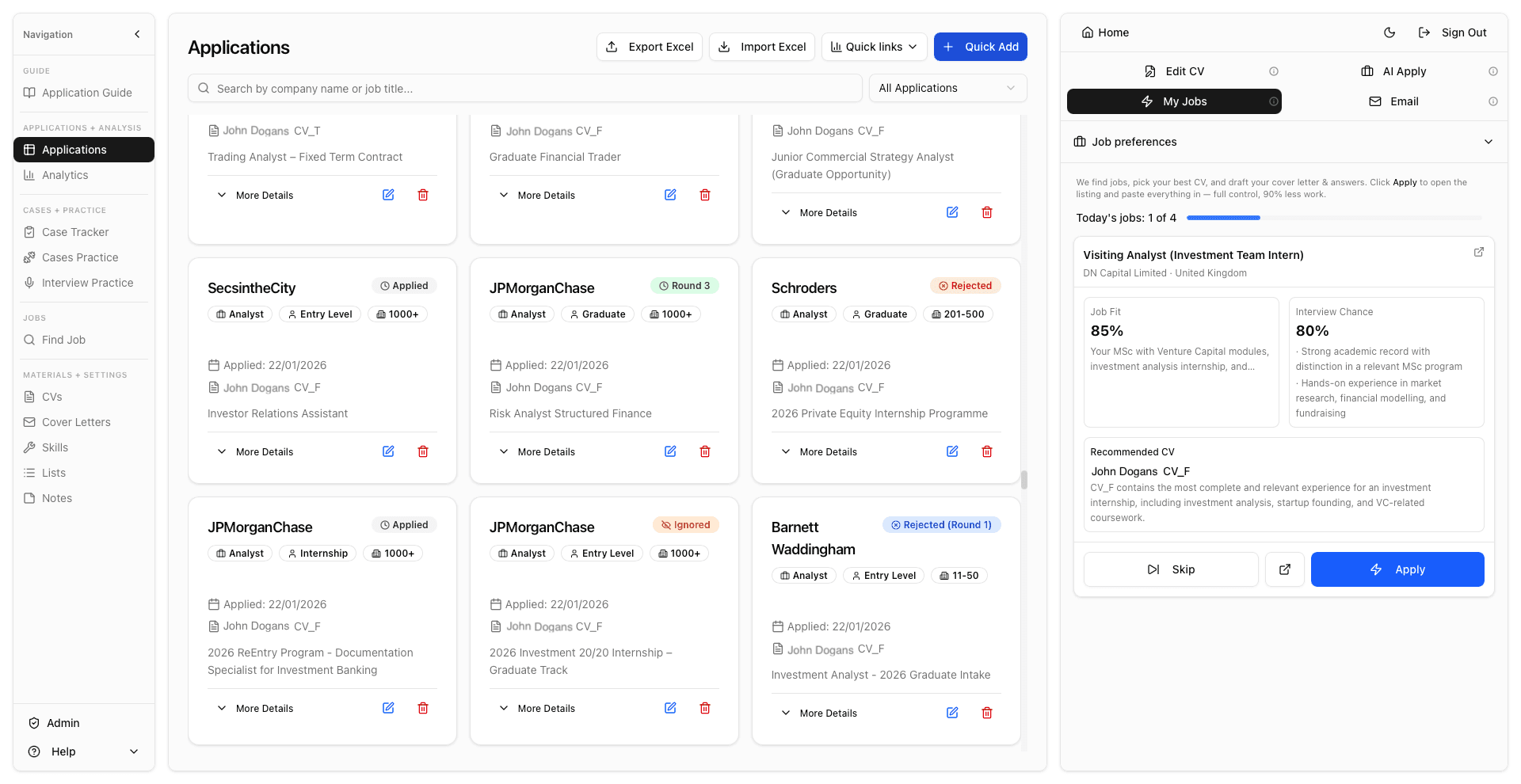Go to the Edit CV tab

[x=1175, y=71]
